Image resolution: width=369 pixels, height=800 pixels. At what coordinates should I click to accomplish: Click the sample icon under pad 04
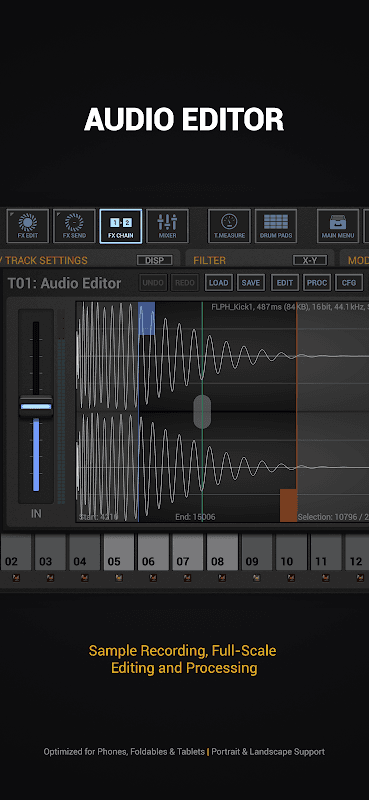(x=84, y=578)
